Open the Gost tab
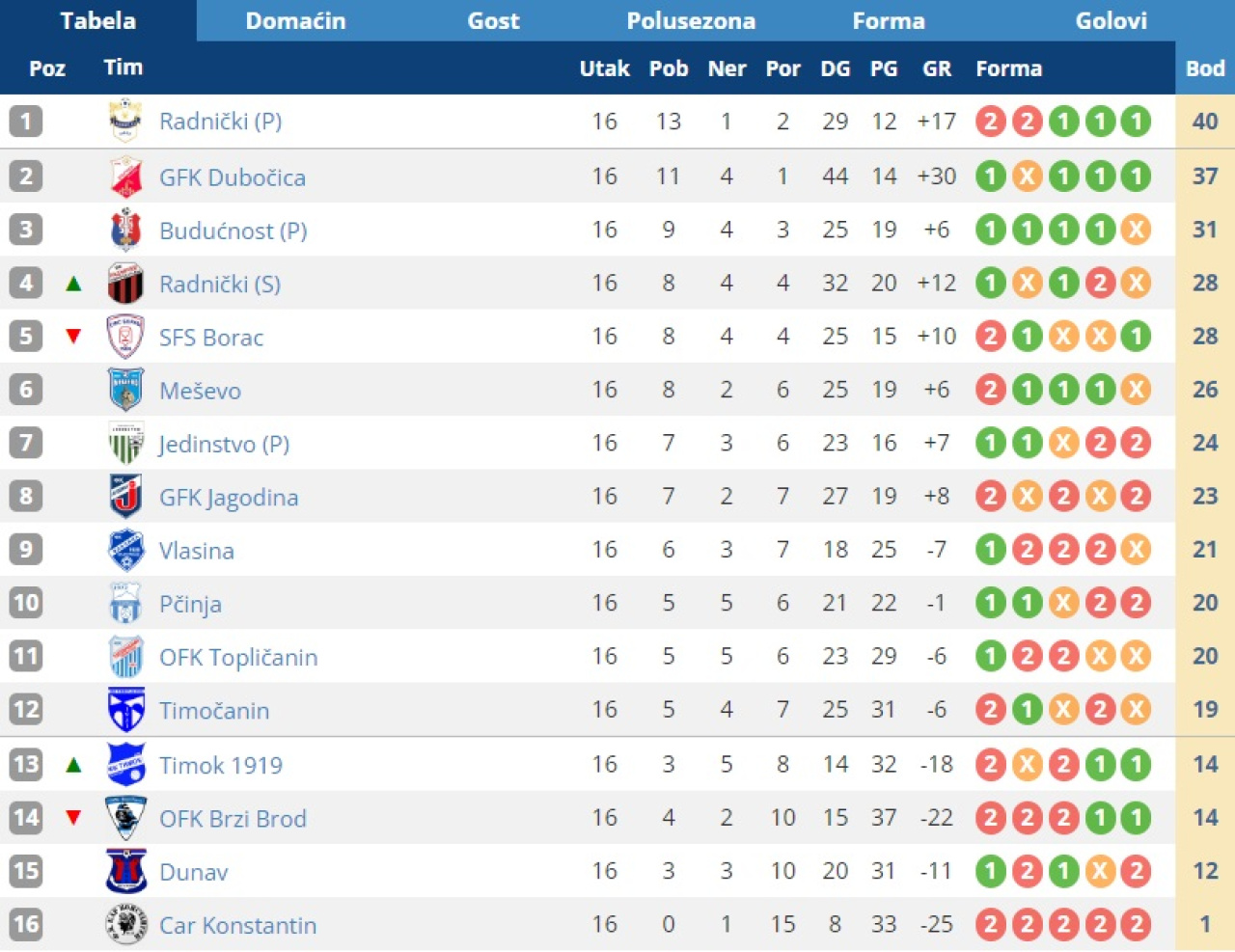1235x952 pixels. pyautogui.click(x=493, y=20)
